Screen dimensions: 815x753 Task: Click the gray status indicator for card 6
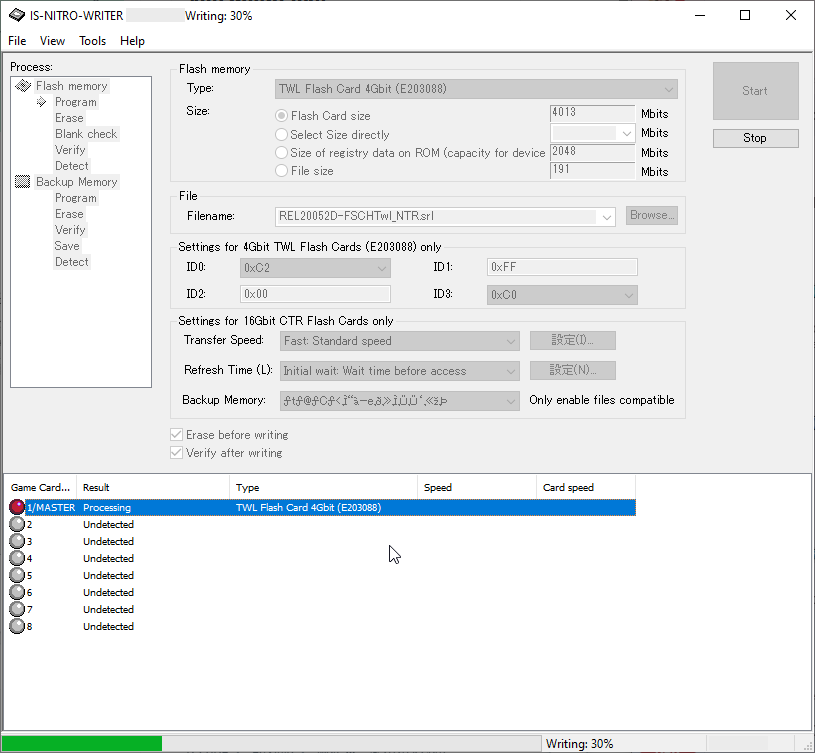17,592
